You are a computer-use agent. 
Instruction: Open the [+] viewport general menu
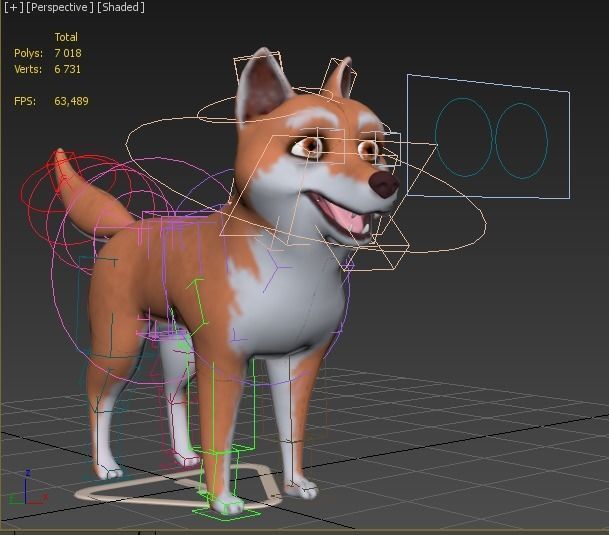14,7
